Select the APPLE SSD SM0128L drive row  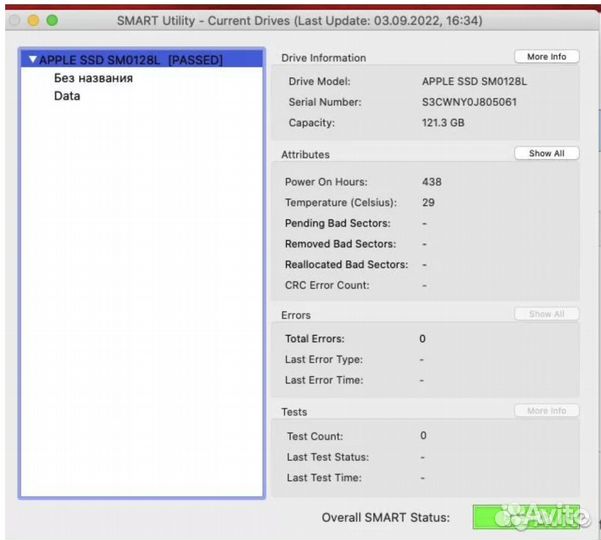130,60
